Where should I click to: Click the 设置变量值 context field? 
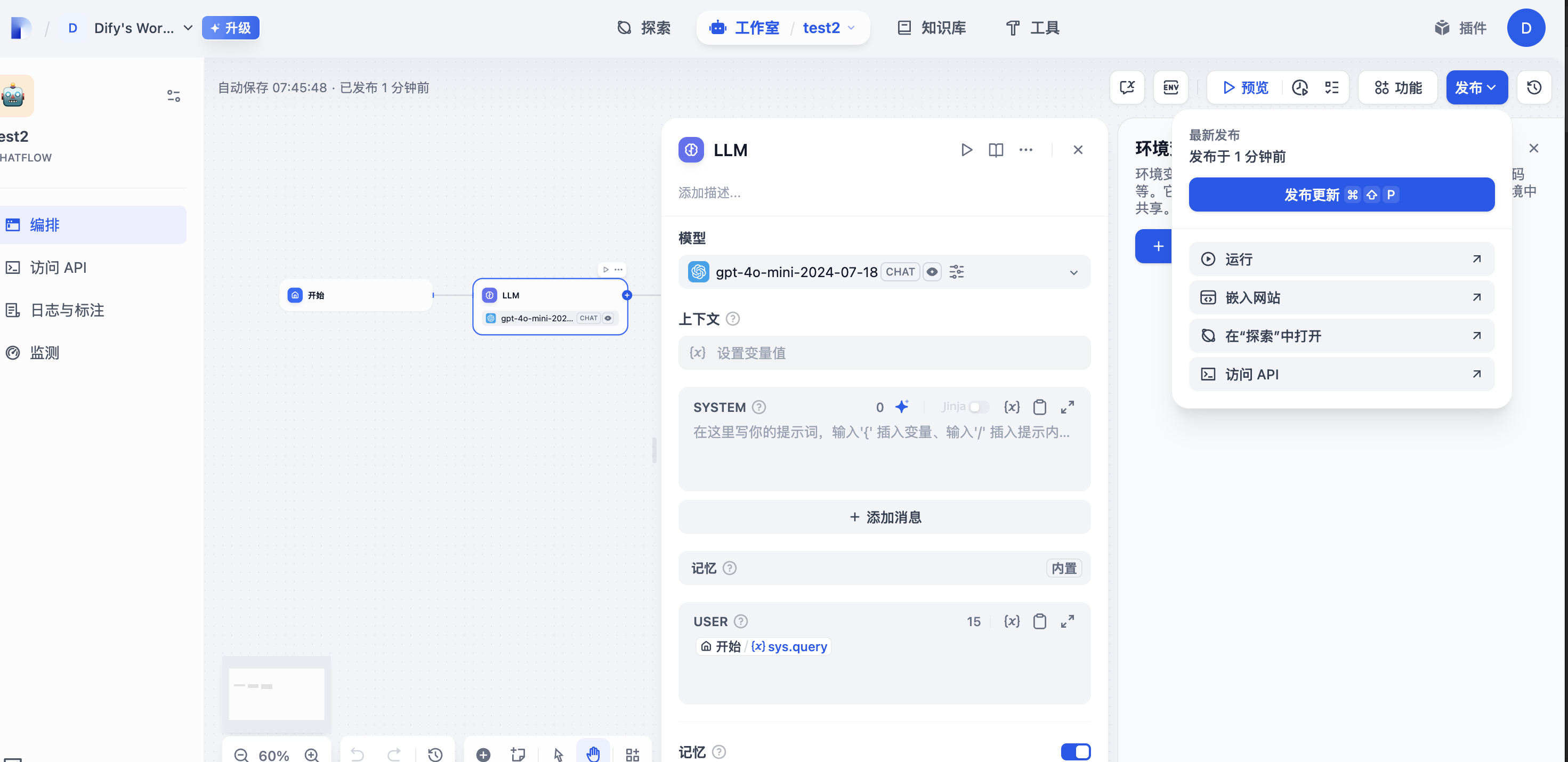pos(884,353)
